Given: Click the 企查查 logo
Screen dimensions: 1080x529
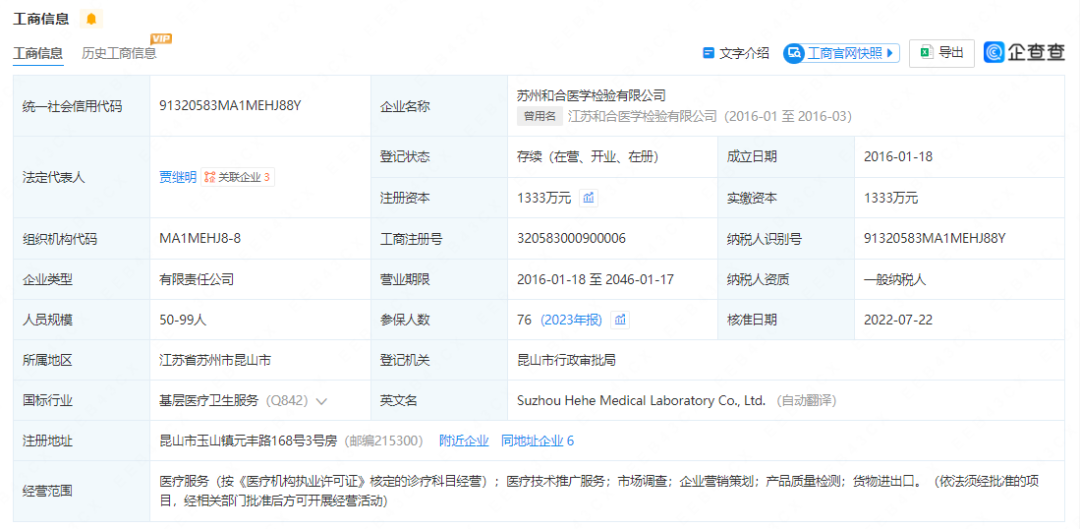Looking at the screenshot, I should 1024,52.
